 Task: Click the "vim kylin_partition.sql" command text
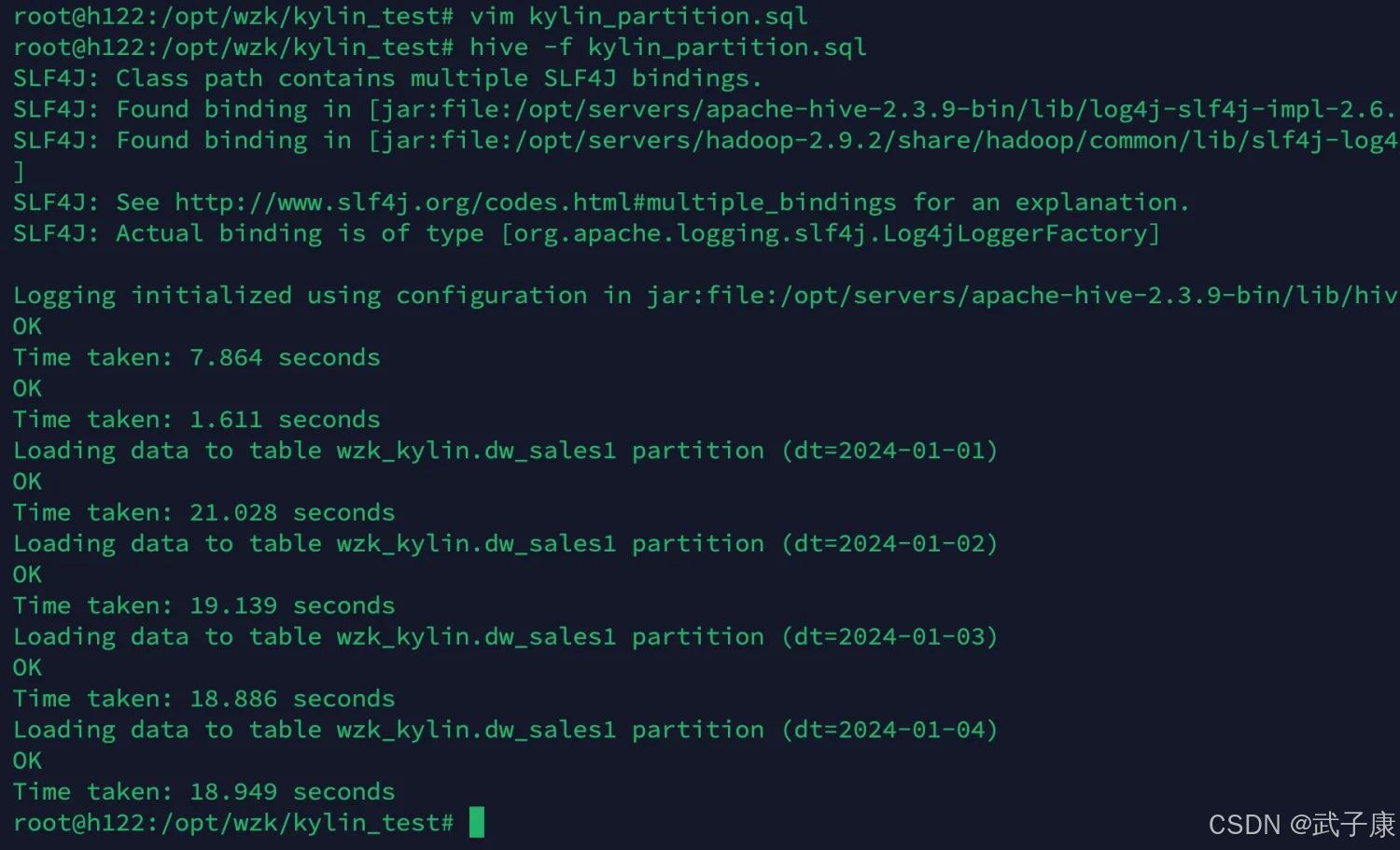638,17
